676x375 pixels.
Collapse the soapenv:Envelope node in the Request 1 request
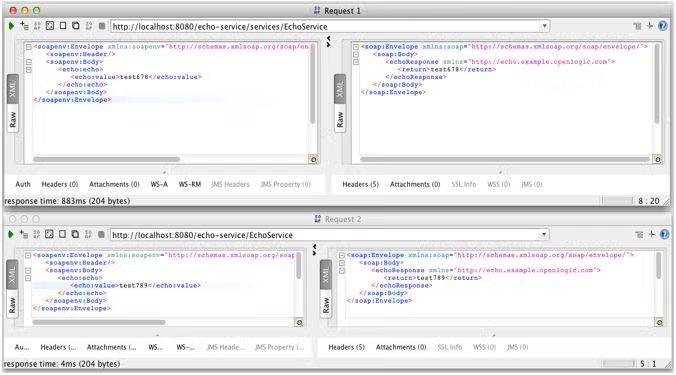(x=28, y=47)
